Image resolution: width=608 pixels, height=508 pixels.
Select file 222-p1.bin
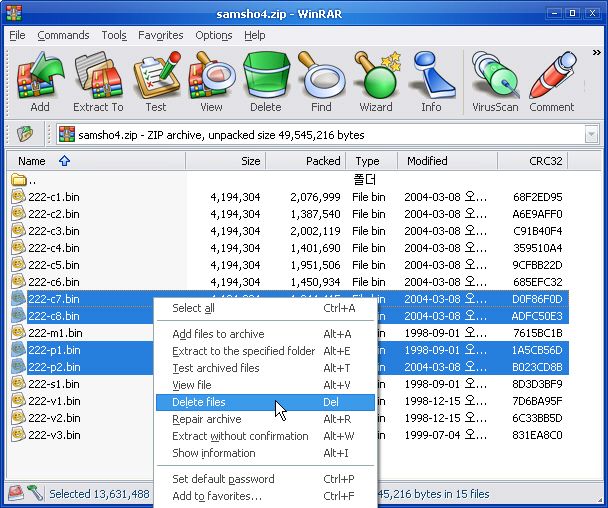point(54,350)
